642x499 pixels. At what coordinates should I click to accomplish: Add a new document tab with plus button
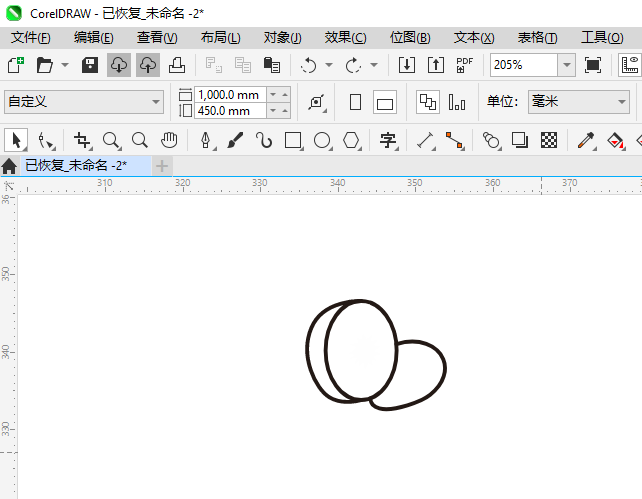[162, 165]
